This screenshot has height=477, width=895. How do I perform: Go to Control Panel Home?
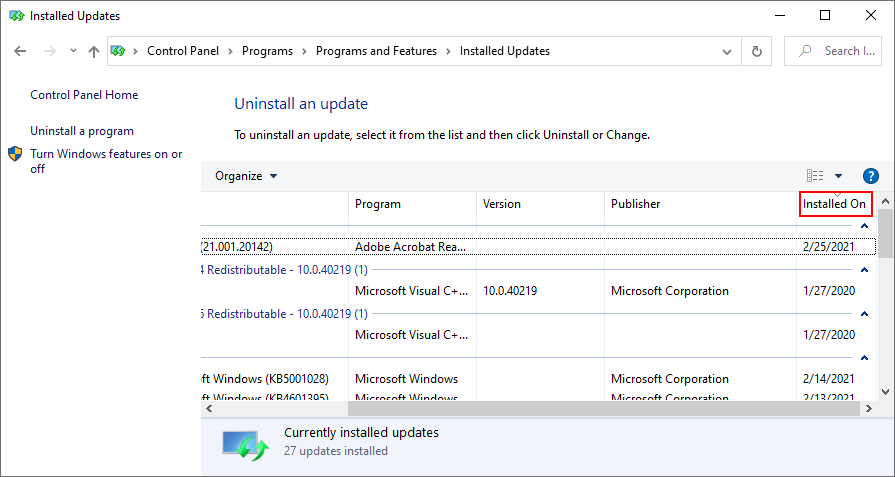(x=84, y=95)
